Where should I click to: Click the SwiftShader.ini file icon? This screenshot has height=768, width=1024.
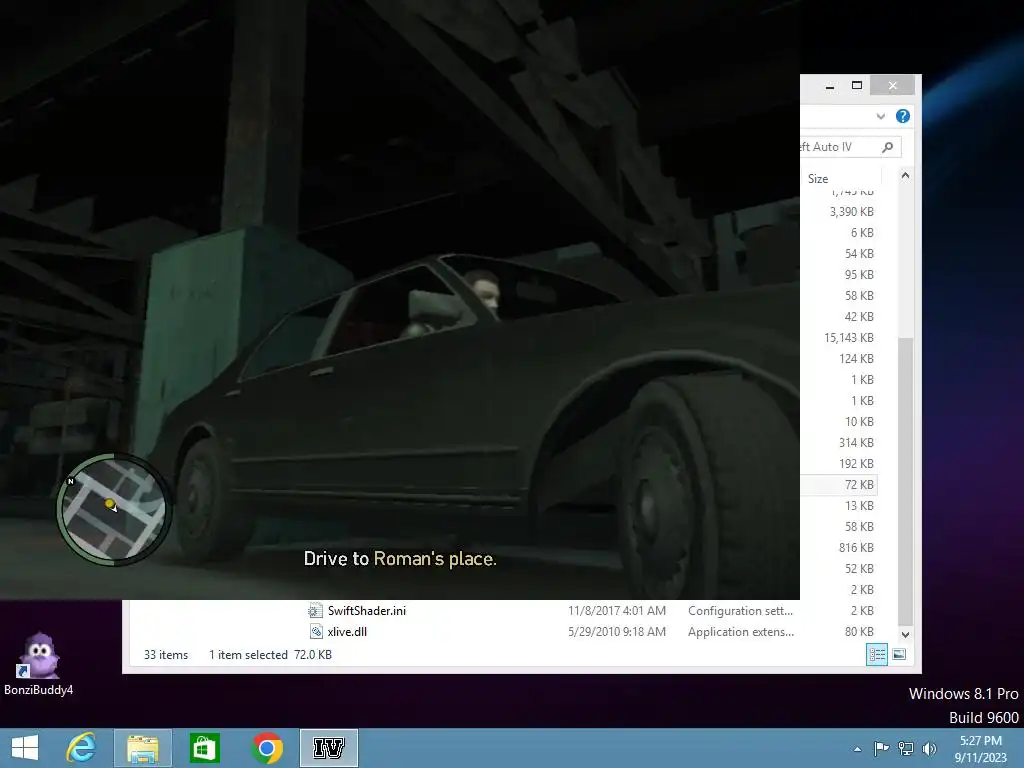(315, 611)
